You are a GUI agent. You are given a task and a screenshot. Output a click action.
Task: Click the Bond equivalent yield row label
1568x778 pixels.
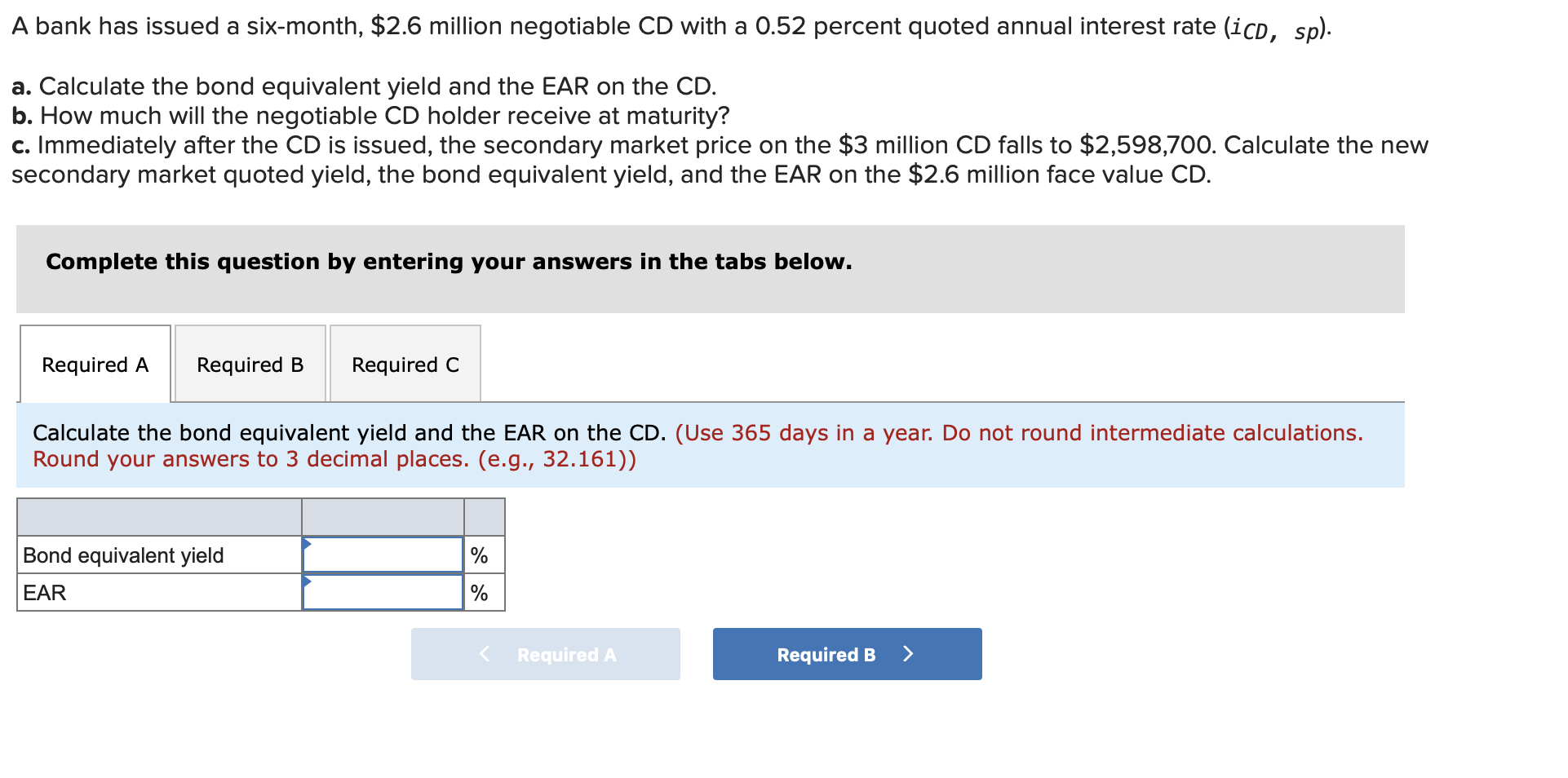[x=123, y=554]
